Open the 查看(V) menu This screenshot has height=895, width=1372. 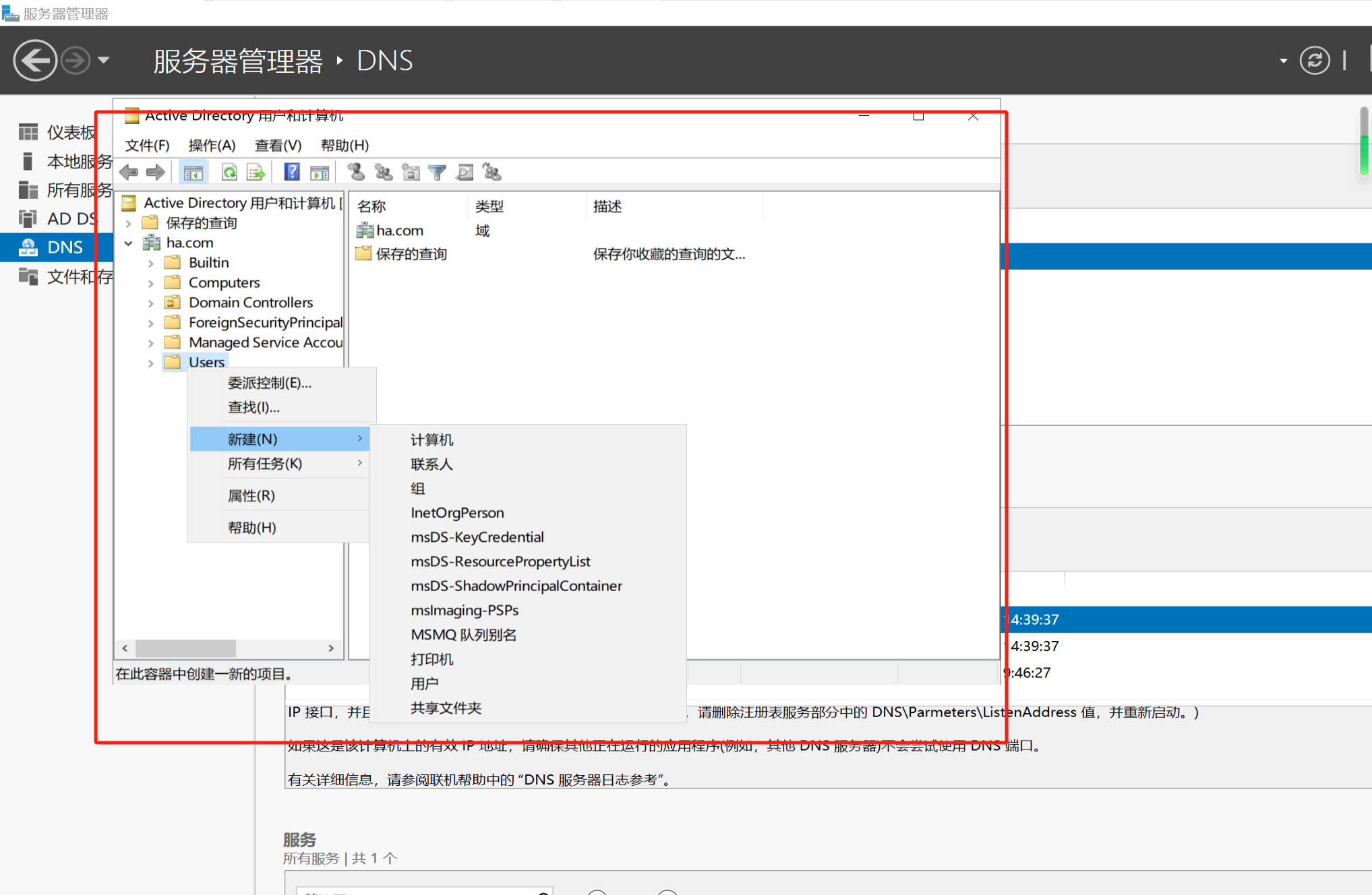278,145
